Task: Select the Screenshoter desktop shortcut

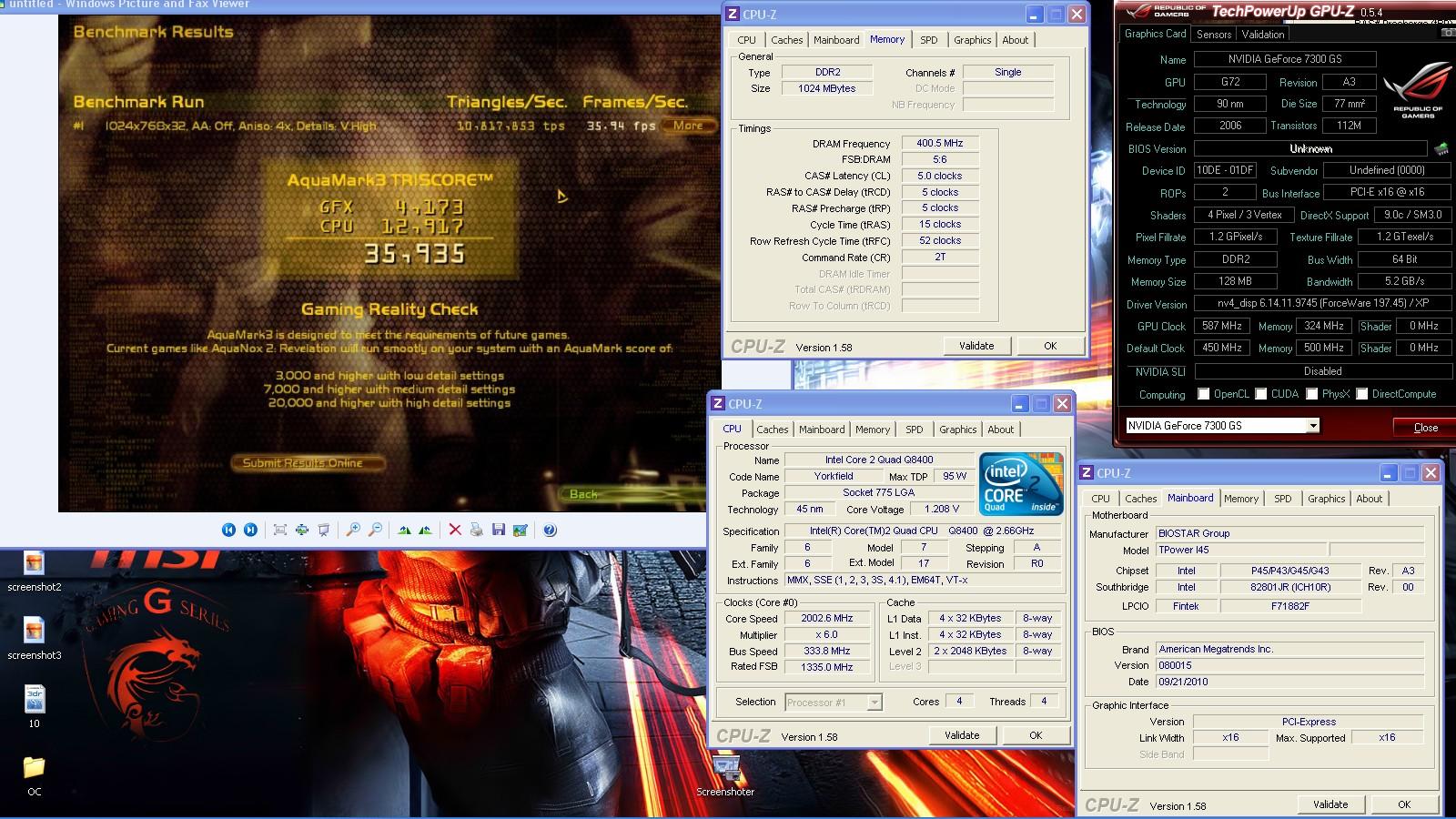Action: 725,774
